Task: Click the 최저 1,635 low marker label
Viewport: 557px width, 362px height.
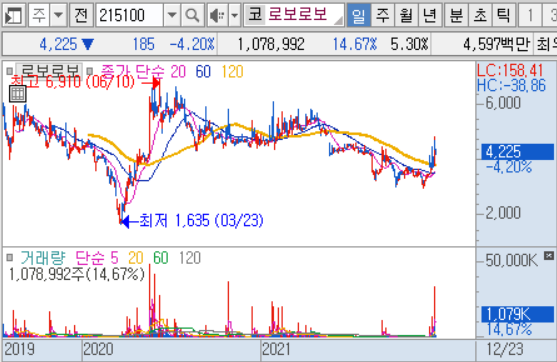Action: [x=201, y=221]
